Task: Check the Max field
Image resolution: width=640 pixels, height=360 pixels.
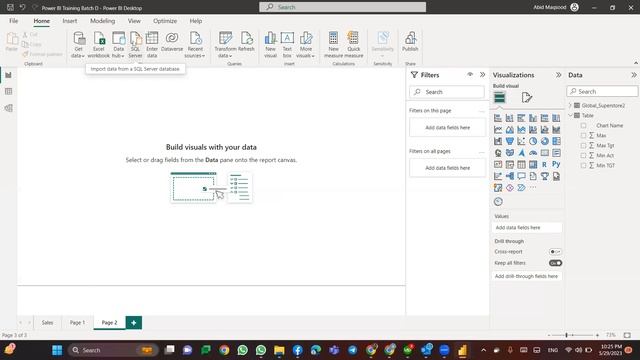Action: click(x=583, y=136)
